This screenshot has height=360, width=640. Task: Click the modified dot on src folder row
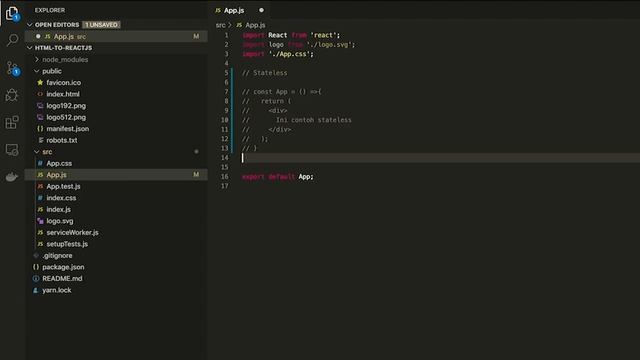[x=196, y=151]
